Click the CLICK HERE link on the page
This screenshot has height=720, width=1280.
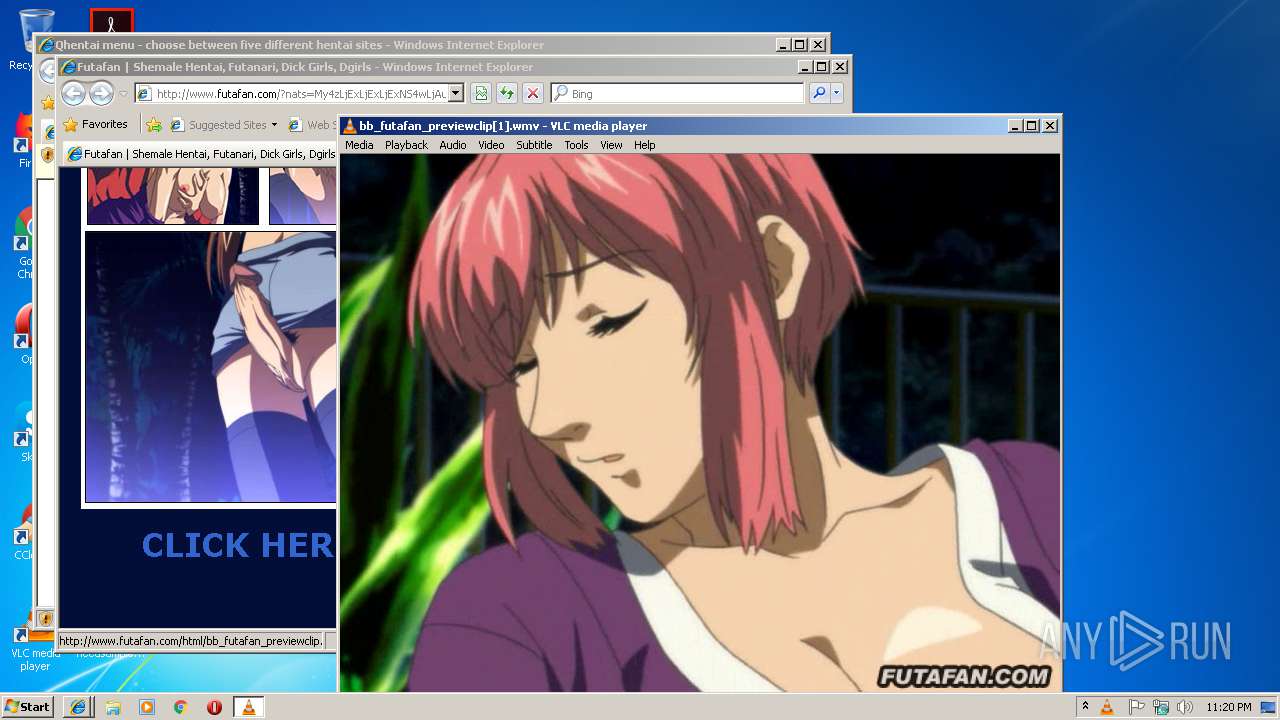coord(237,545)
